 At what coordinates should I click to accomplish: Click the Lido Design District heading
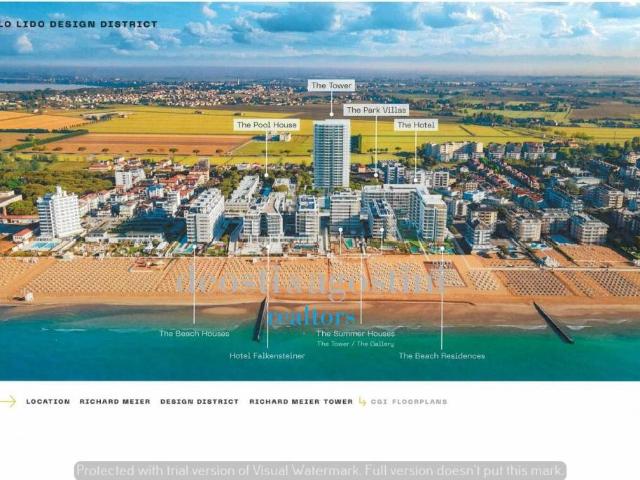[x=79, y=24]
